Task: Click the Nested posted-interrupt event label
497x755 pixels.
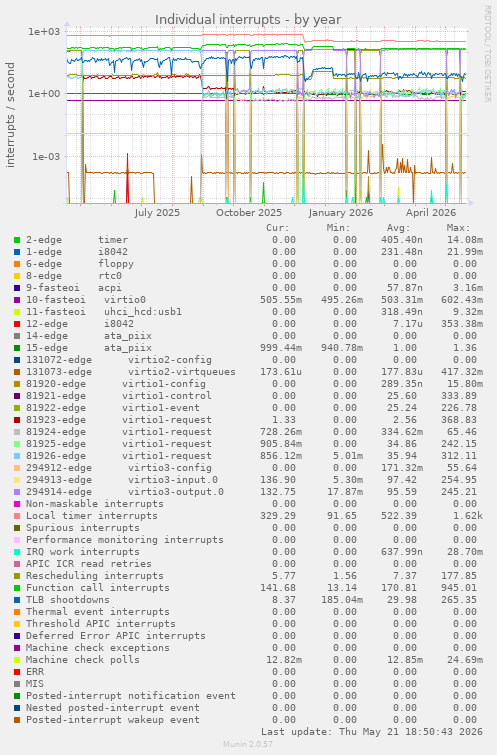Action: [113, 708]
